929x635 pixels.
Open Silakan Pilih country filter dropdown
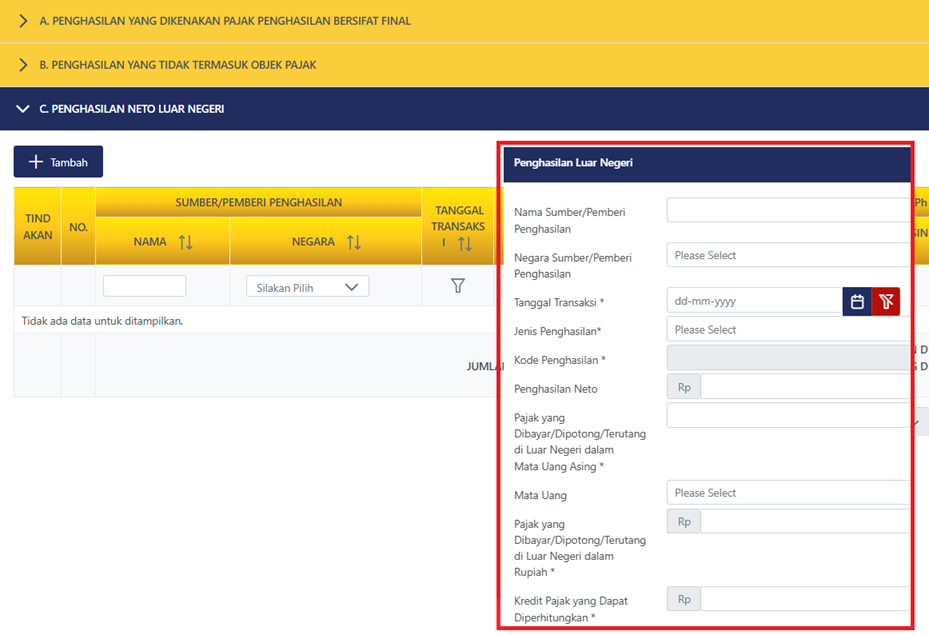(x=307, y=287)
